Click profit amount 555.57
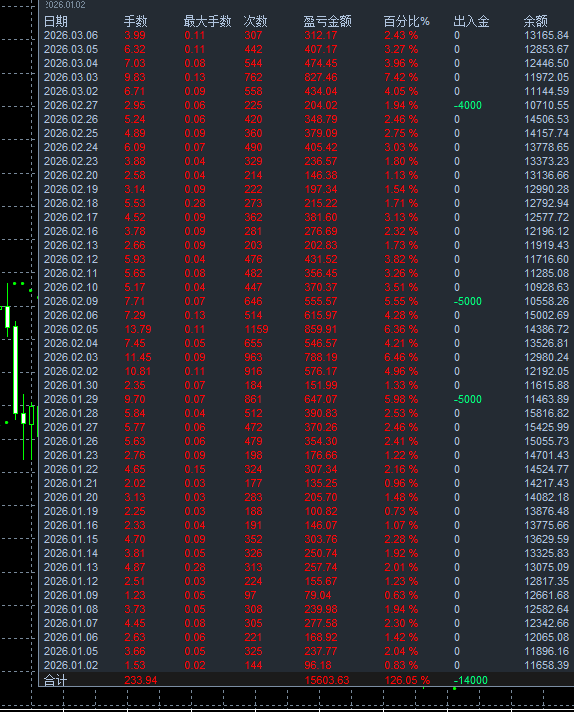574x712 pixels. (x=321, y=302)
